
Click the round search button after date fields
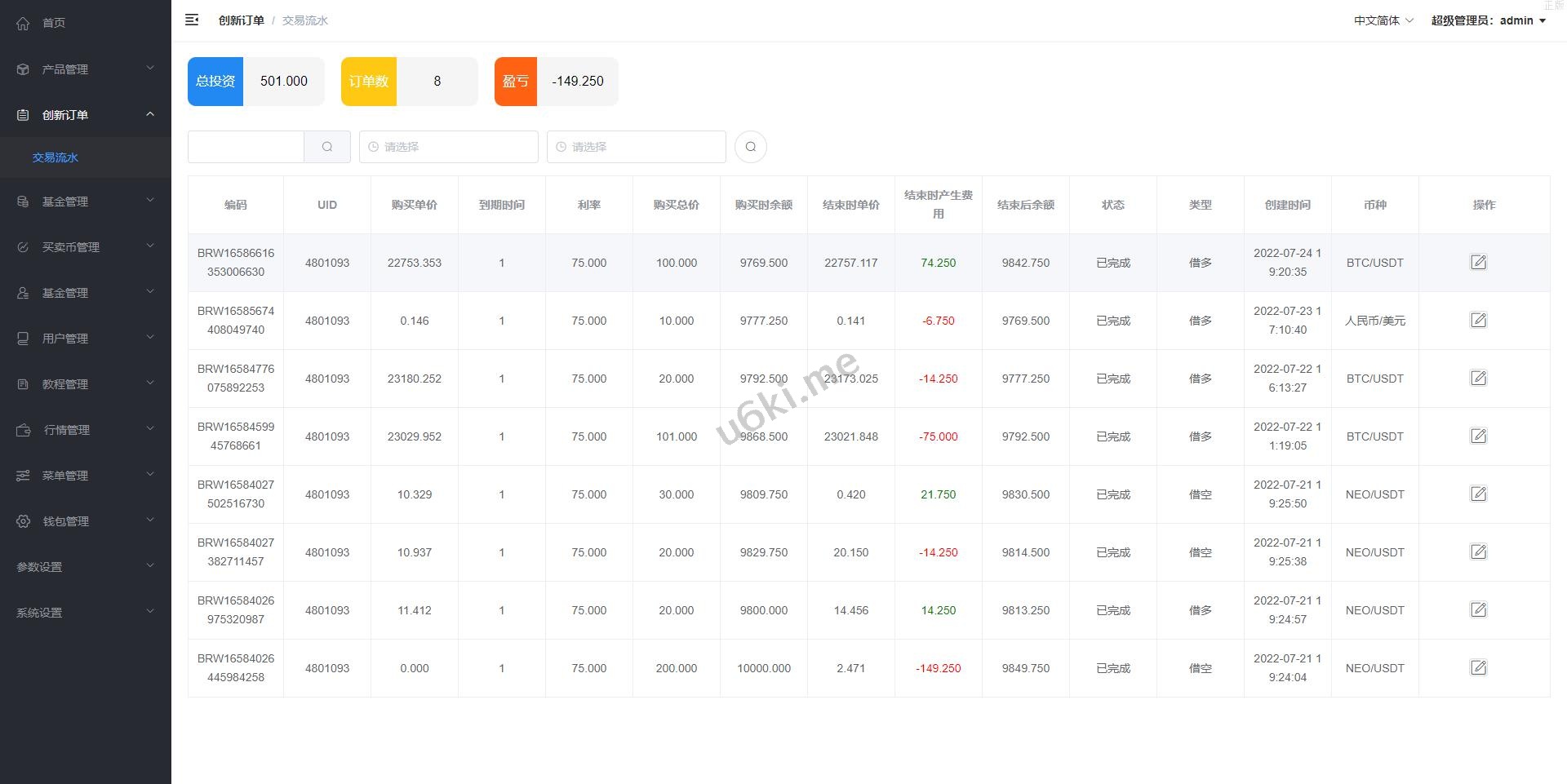750,147
